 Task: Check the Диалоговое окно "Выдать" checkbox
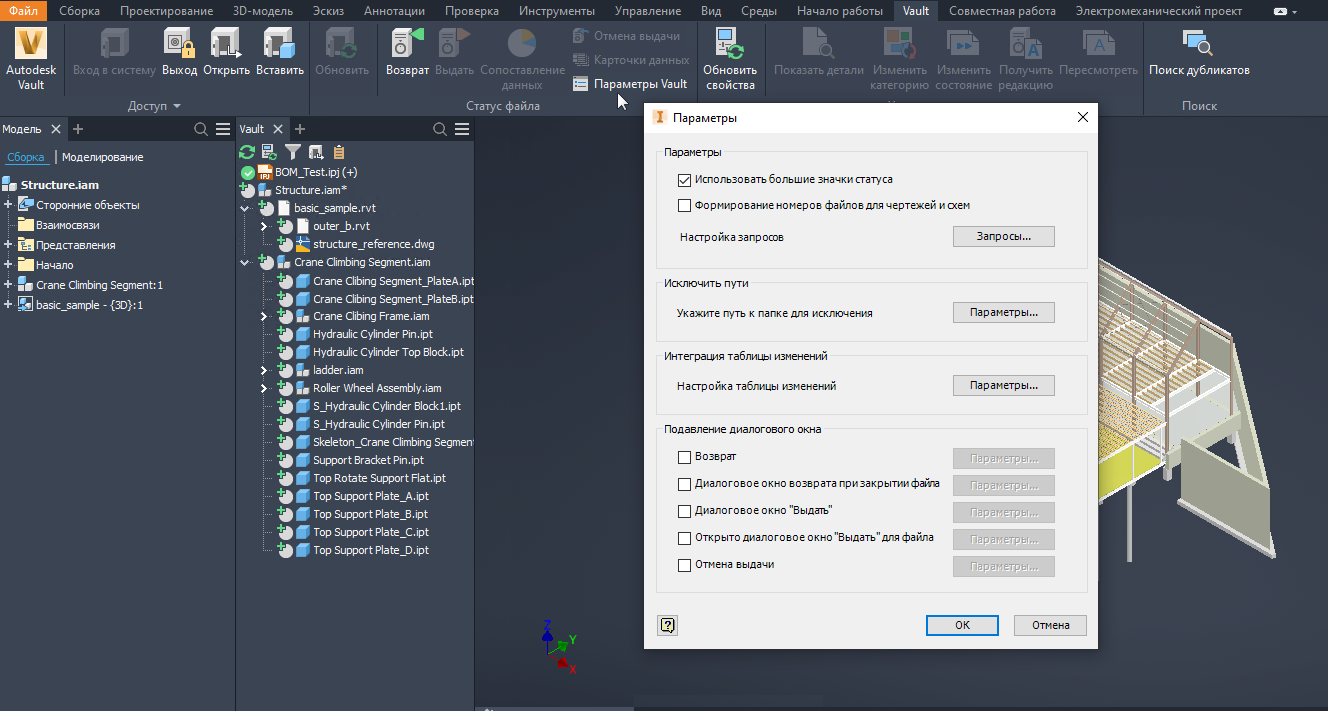[685, 511]
